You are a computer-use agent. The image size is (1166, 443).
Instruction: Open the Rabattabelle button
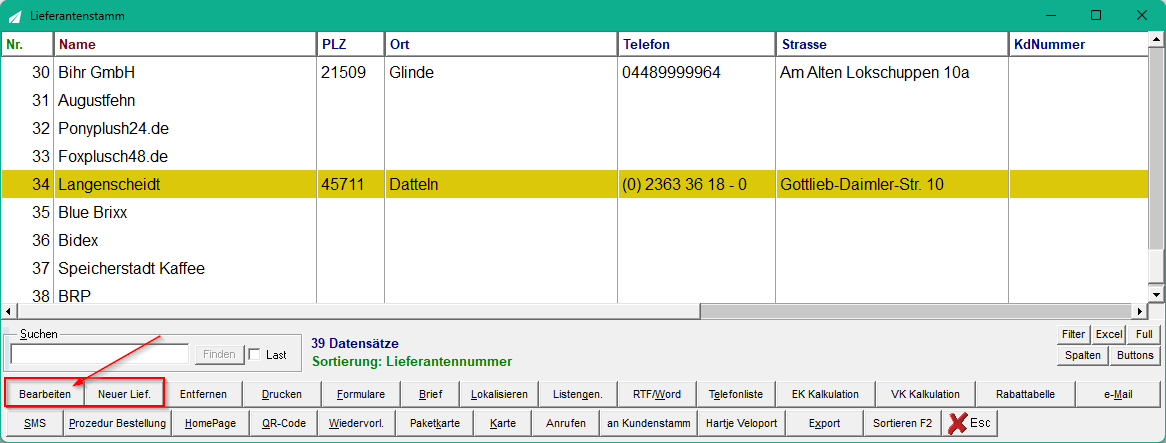pos(1025,394)
